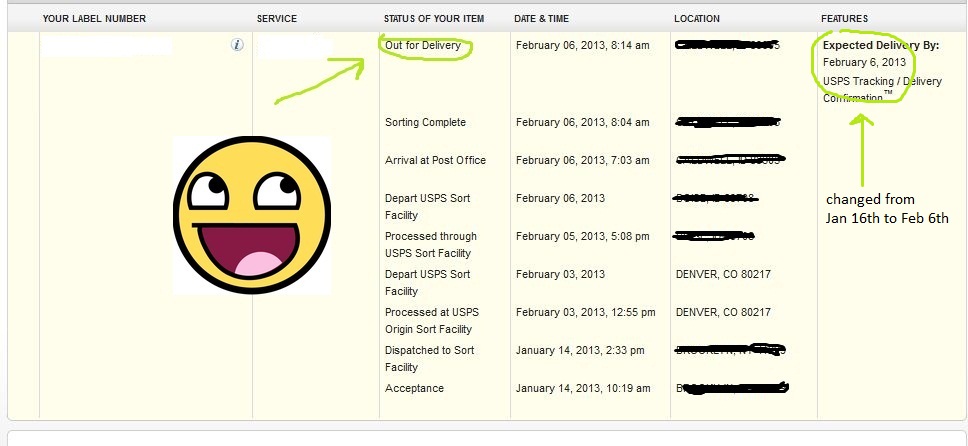
Task: Click the awesome smiley face image
Action: [251, 215]
